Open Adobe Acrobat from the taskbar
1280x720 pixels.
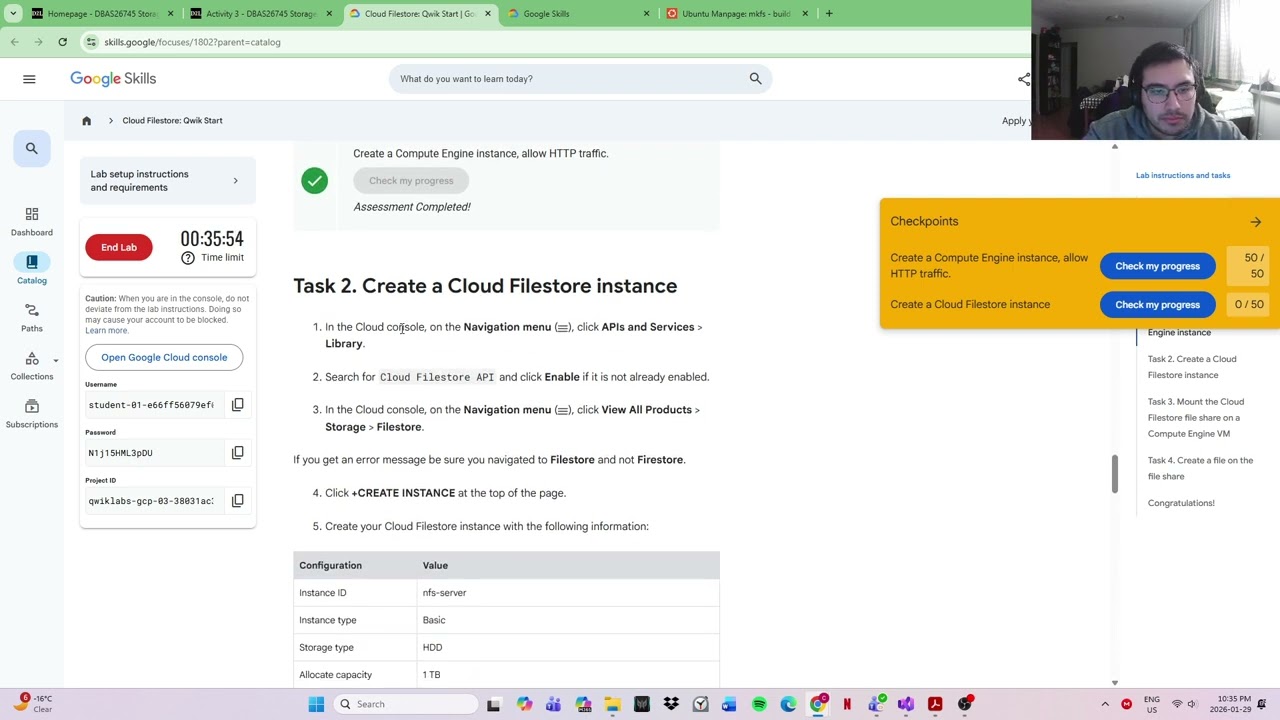click(935, 704)
